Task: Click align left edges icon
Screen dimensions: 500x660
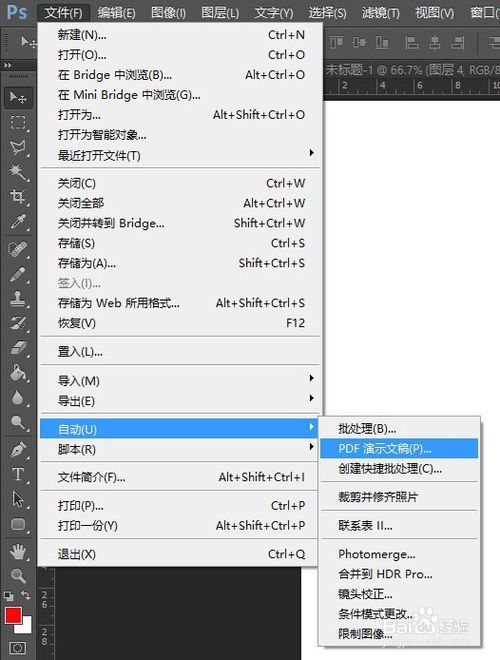Action: point(411,42)
